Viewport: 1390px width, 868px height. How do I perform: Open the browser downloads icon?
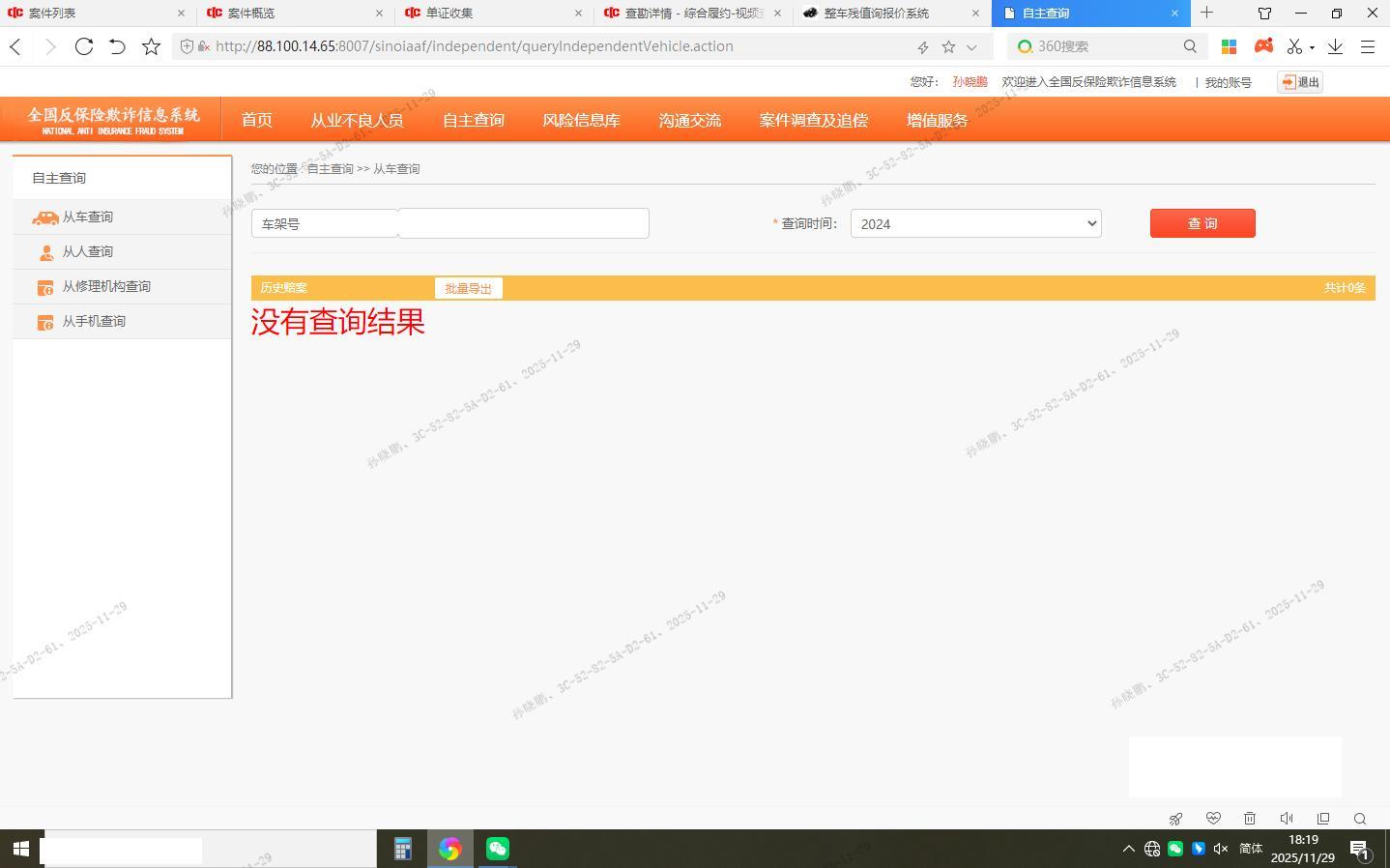[1335, 46]
